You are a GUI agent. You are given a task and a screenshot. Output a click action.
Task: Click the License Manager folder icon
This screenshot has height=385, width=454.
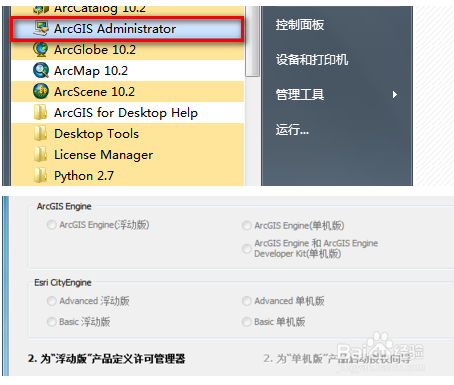pos(41,154)
